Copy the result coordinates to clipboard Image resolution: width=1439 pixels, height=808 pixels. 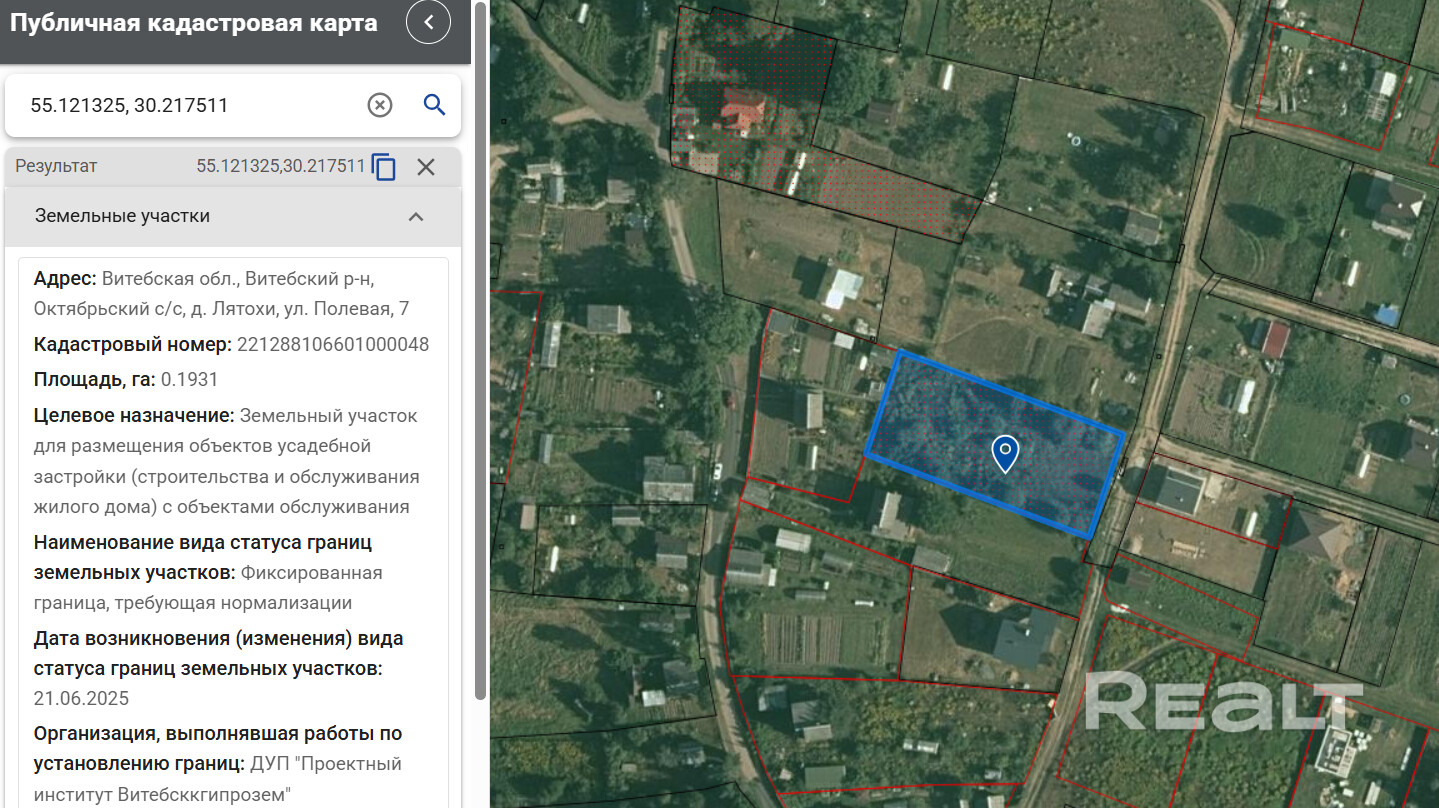coord(384,167)
